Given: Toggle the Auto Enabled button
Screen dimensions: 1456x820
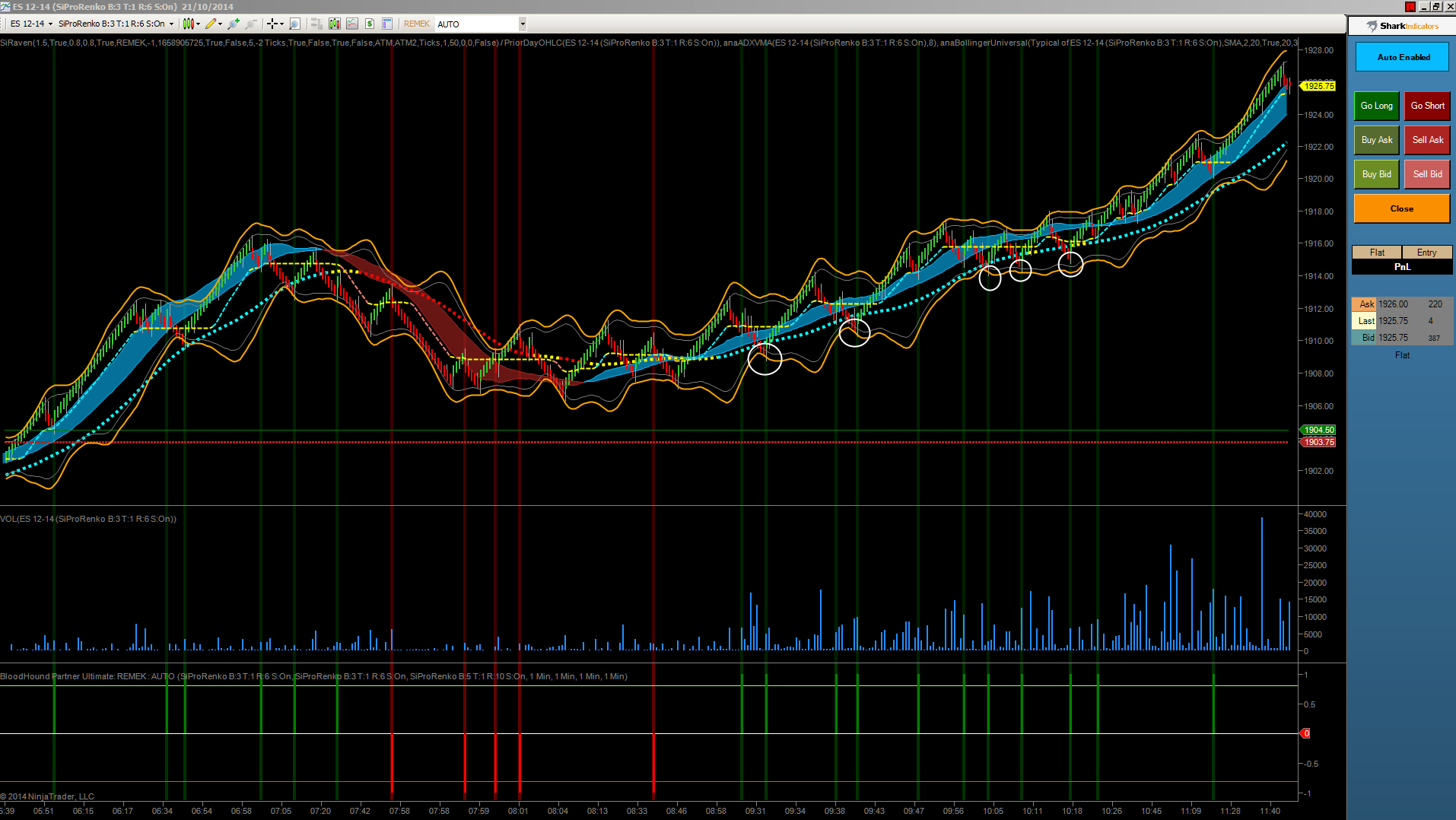Looking at the screenshot, I should tap(1402, 57).
